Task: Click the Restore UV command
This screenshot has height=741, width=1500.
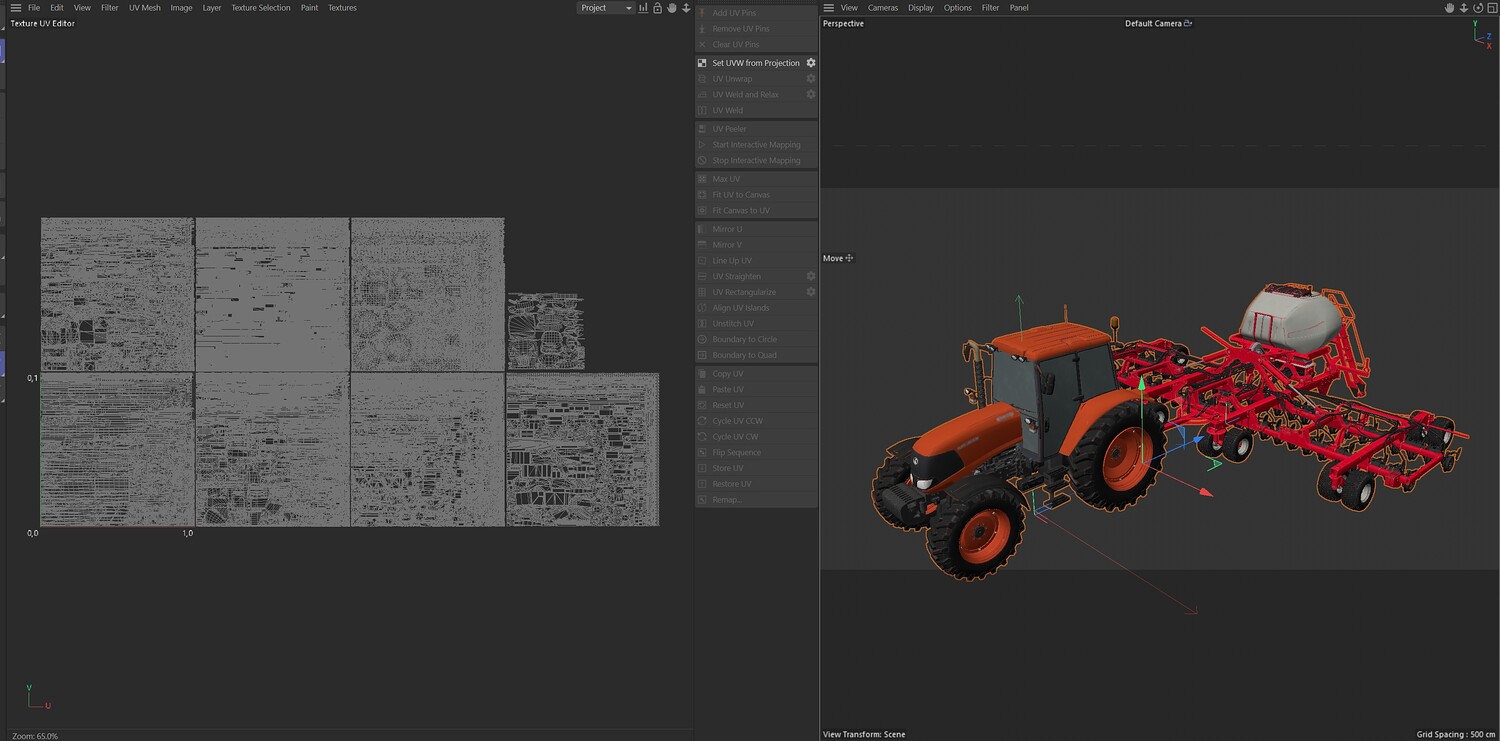Action: tap(756, 485)
